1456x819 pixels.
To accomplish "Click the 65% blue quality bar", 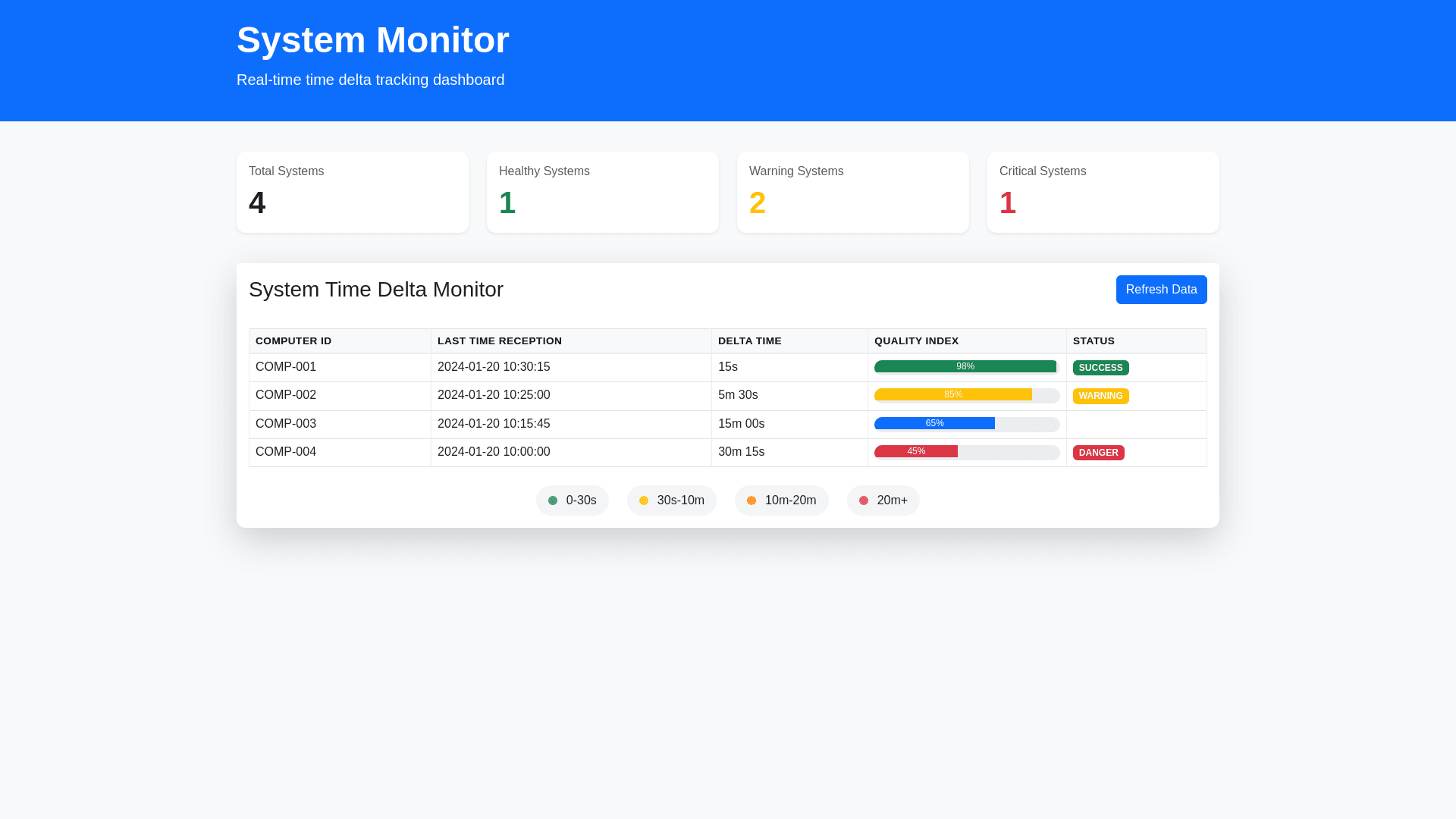I will (x=934, y=424).
